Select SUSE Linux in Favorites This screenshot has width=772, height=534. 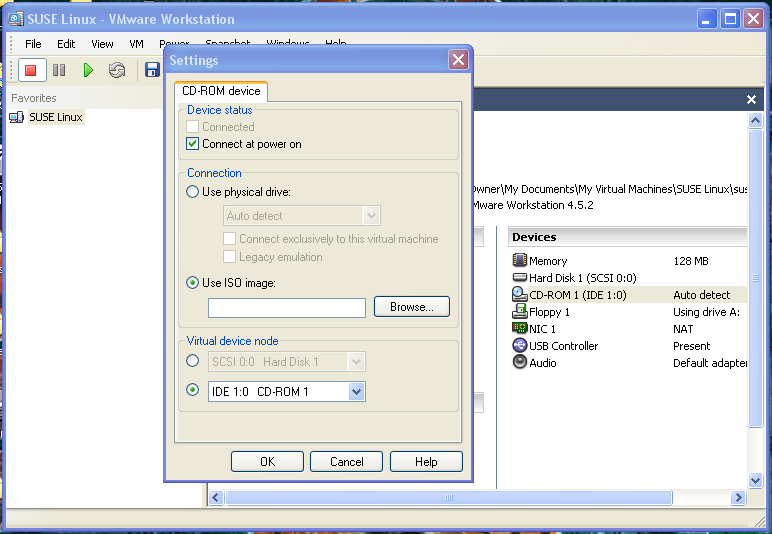tap(55, 117)
